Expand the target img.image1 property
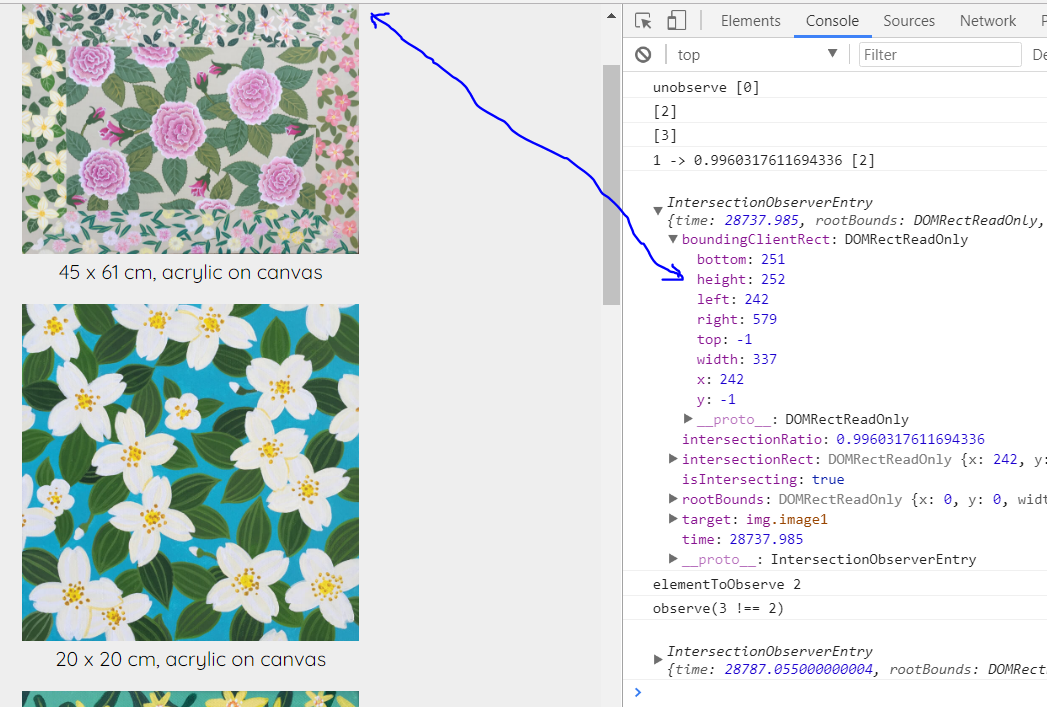1047x707 pixels. [x=673, y=519]
